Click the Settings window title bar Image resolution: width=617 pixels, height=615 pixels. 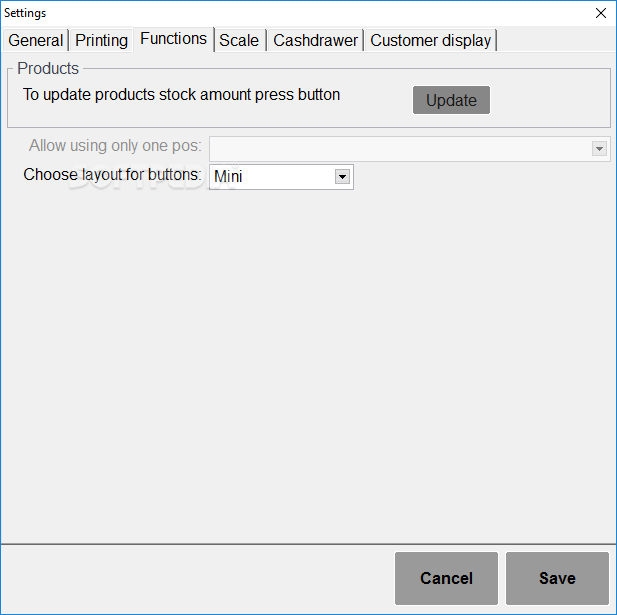[295, 13]
